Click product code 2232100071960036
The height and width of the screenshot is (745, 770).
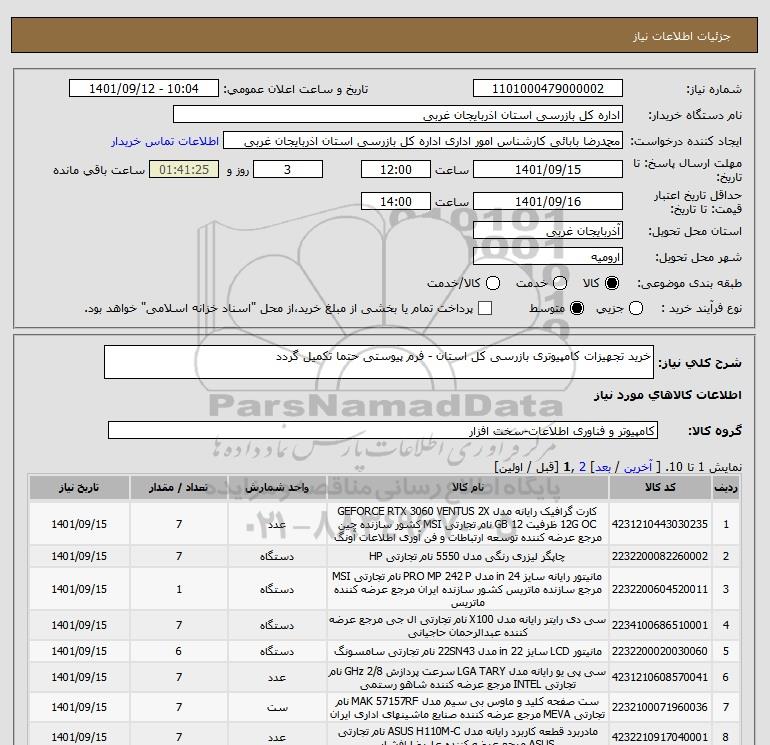click(660, 707)
